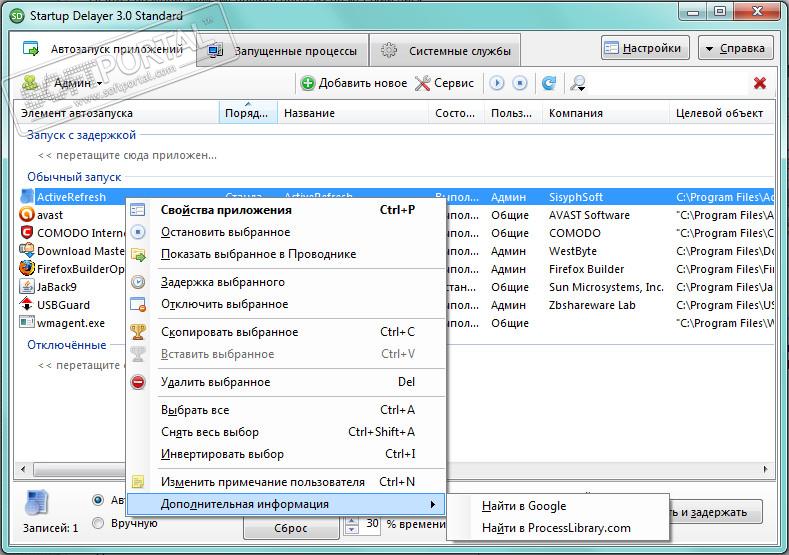Select Найти в Google submenu item

pyautogui.click(x=558, y=506)
